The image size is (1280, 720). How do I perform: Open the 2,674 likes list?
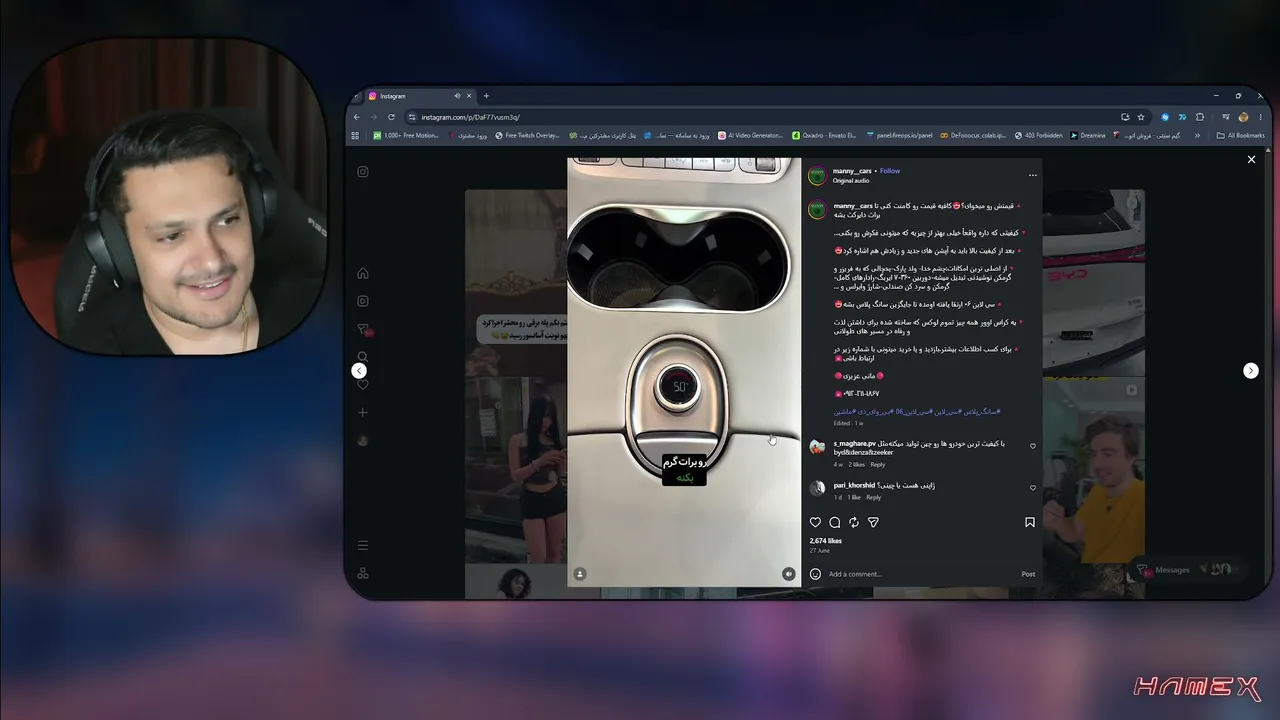825,541
